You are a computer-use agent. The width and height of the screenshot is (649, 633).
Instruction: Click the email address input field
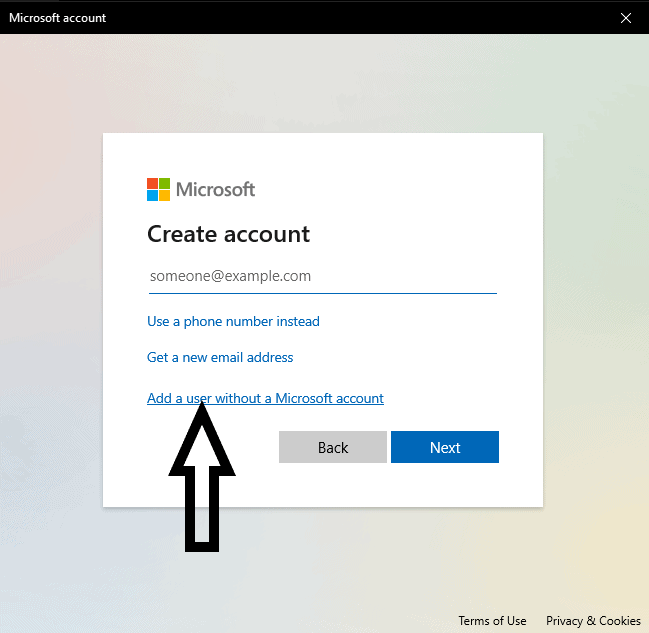pyautogui.click(x=322, y=276)
